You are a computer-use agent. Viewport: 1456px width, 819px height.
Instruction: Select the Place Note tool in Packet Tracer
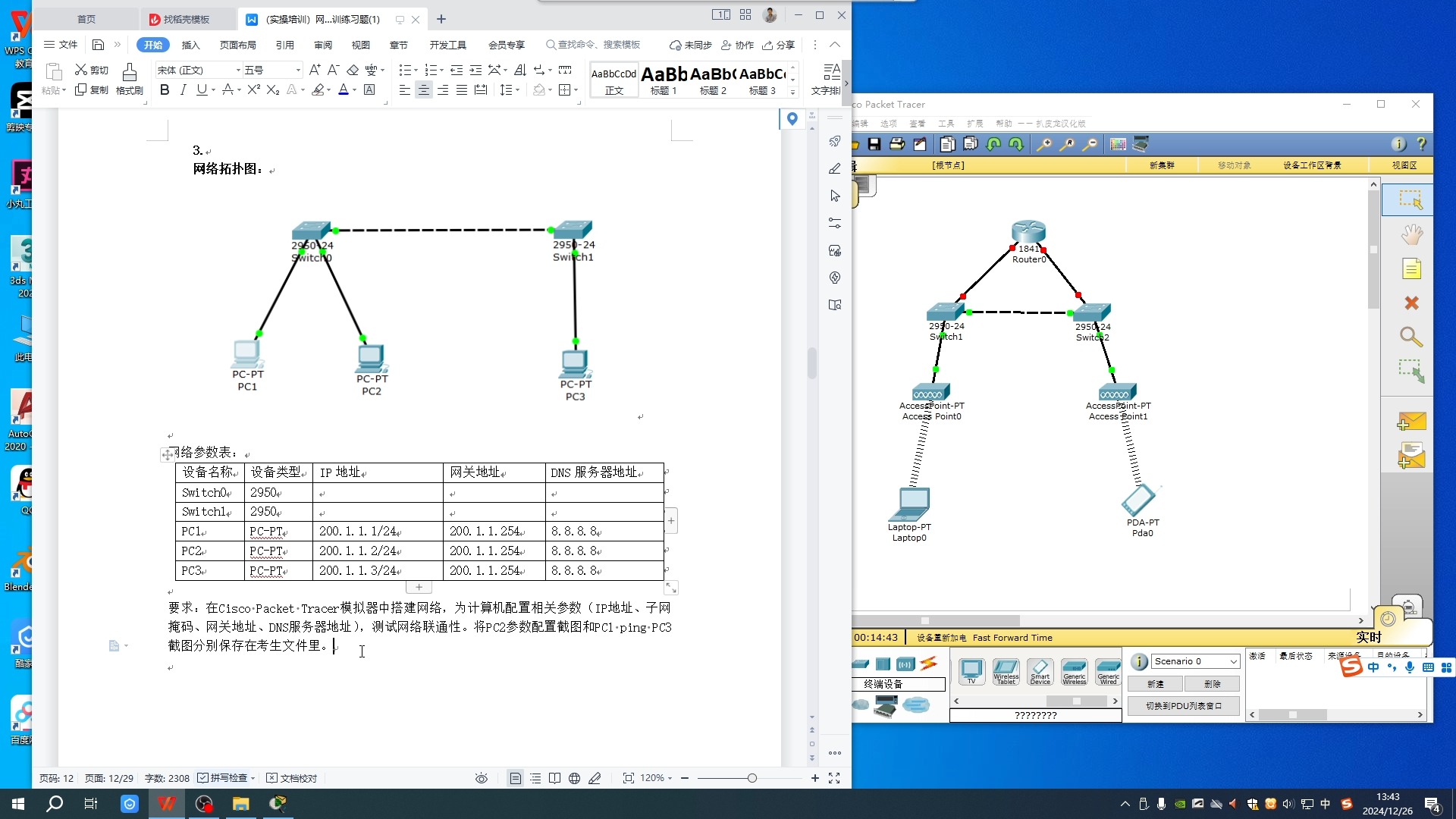coord(1411,268)
